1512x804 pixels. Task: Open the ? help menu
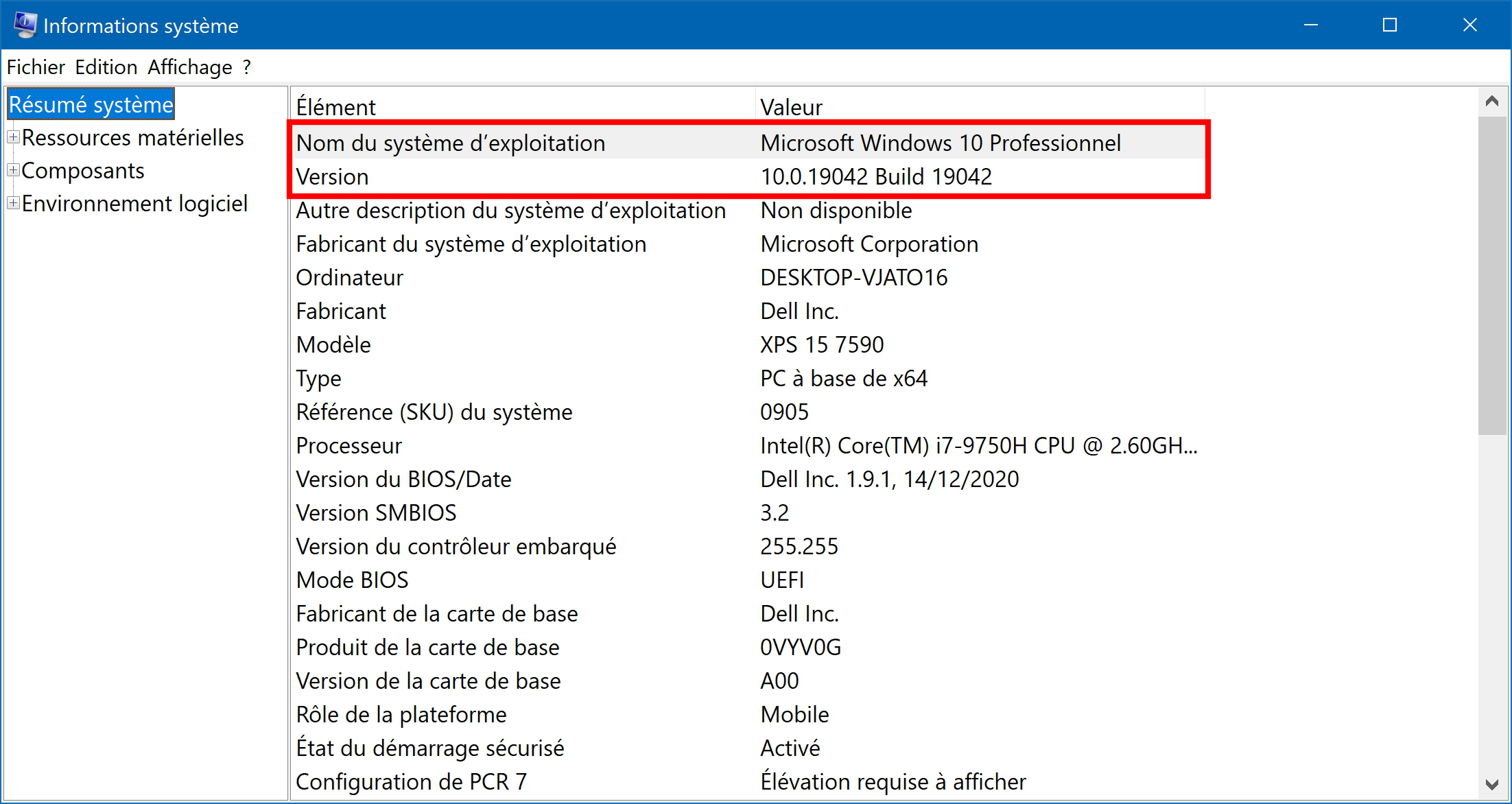(x=247, y=67)
